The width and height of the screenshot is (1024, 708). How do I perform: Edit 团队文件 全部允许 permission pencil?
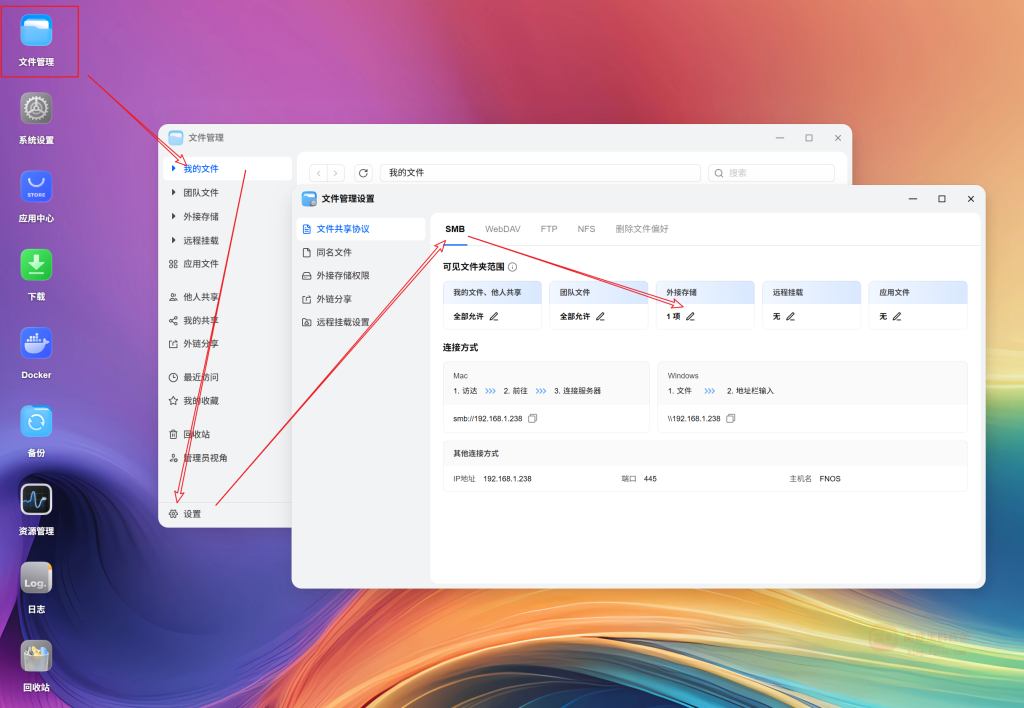600,316
